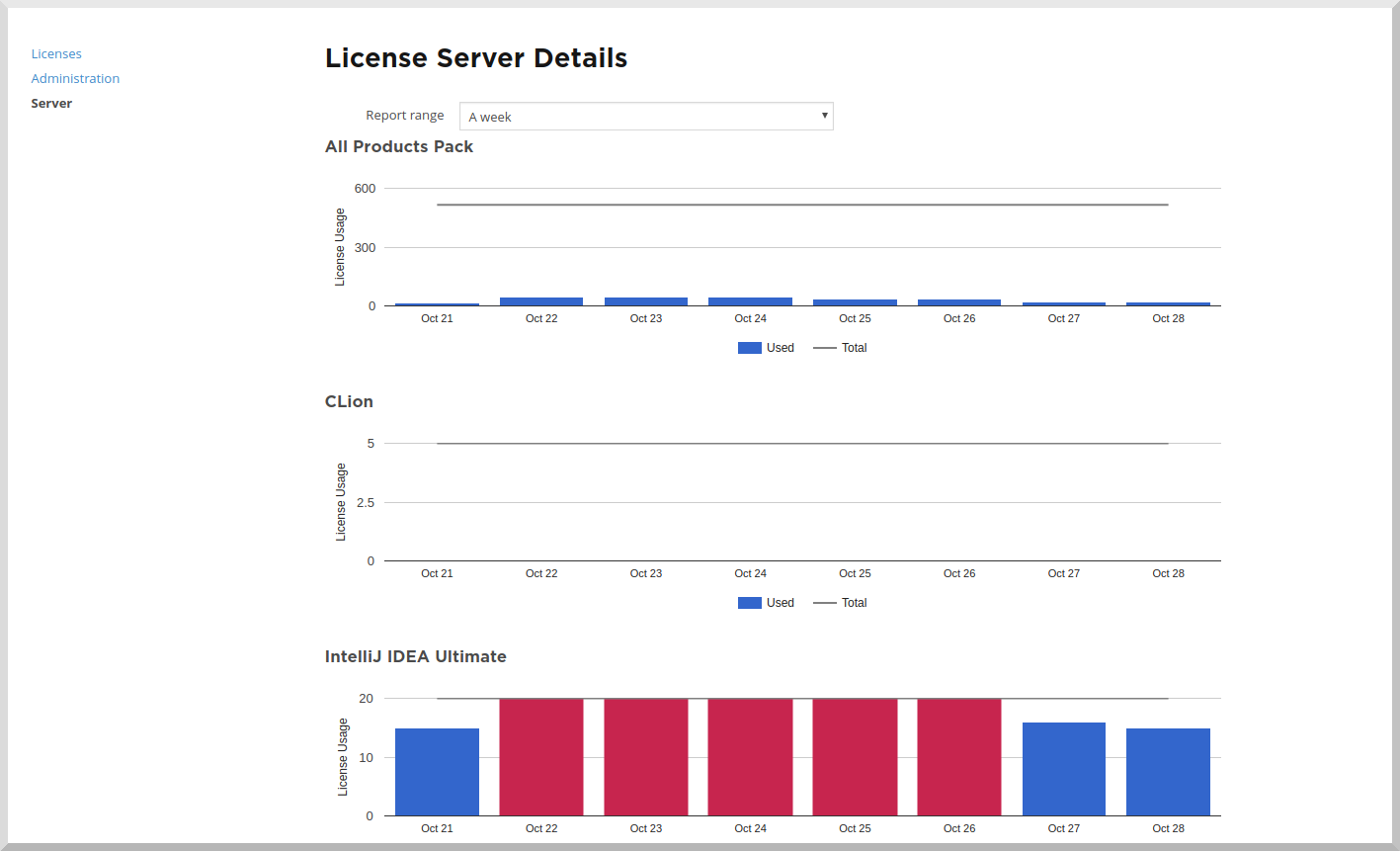The image size is (1400, 851).
Task: Click the Oct 21 blue bar in IntelliJ IDEA Ultimate chart
Action: click(x=437, y=772)
